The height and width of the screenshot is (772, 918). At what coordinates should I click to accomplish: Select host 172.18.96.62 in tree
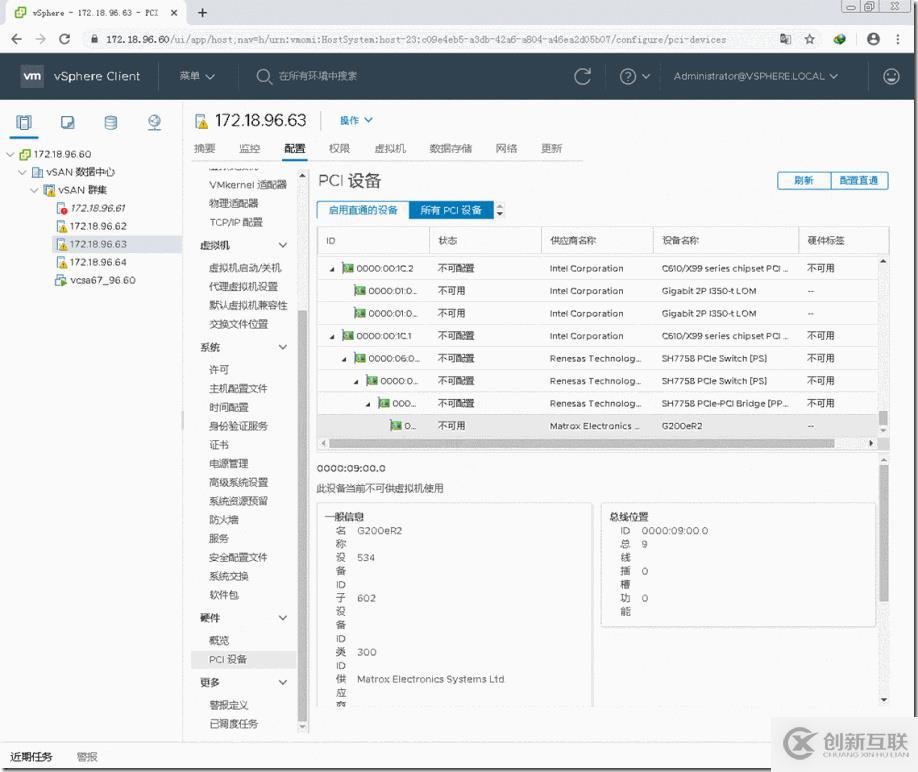tap(98, 226)
